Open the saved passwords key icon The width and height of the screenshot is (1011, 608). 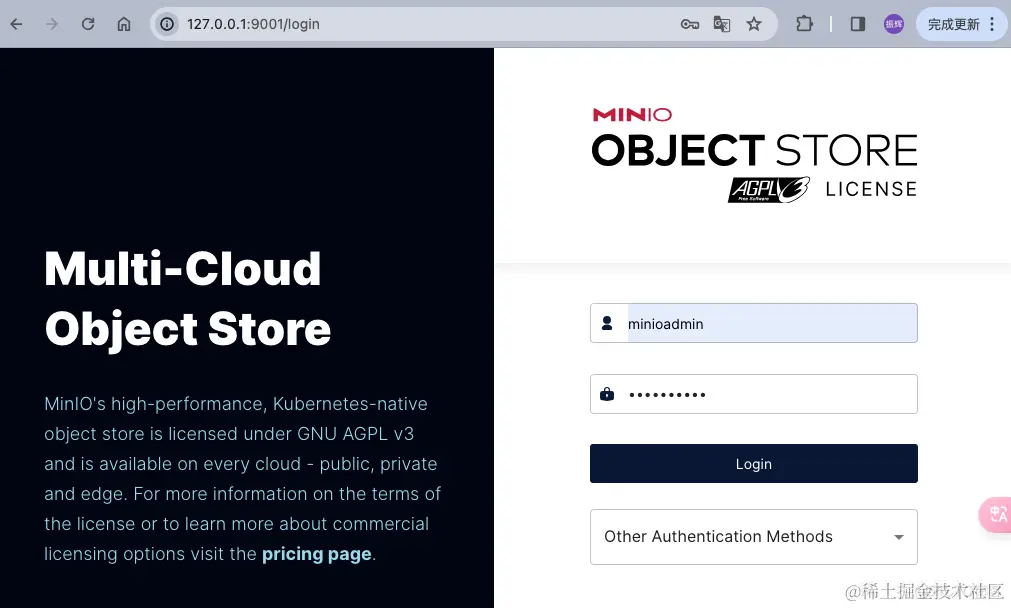point(689,25)
